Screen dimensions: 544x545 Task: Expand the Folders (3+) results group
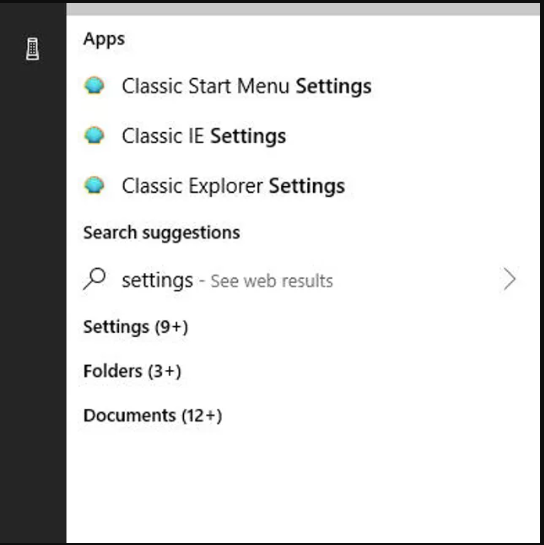(132, 371)
